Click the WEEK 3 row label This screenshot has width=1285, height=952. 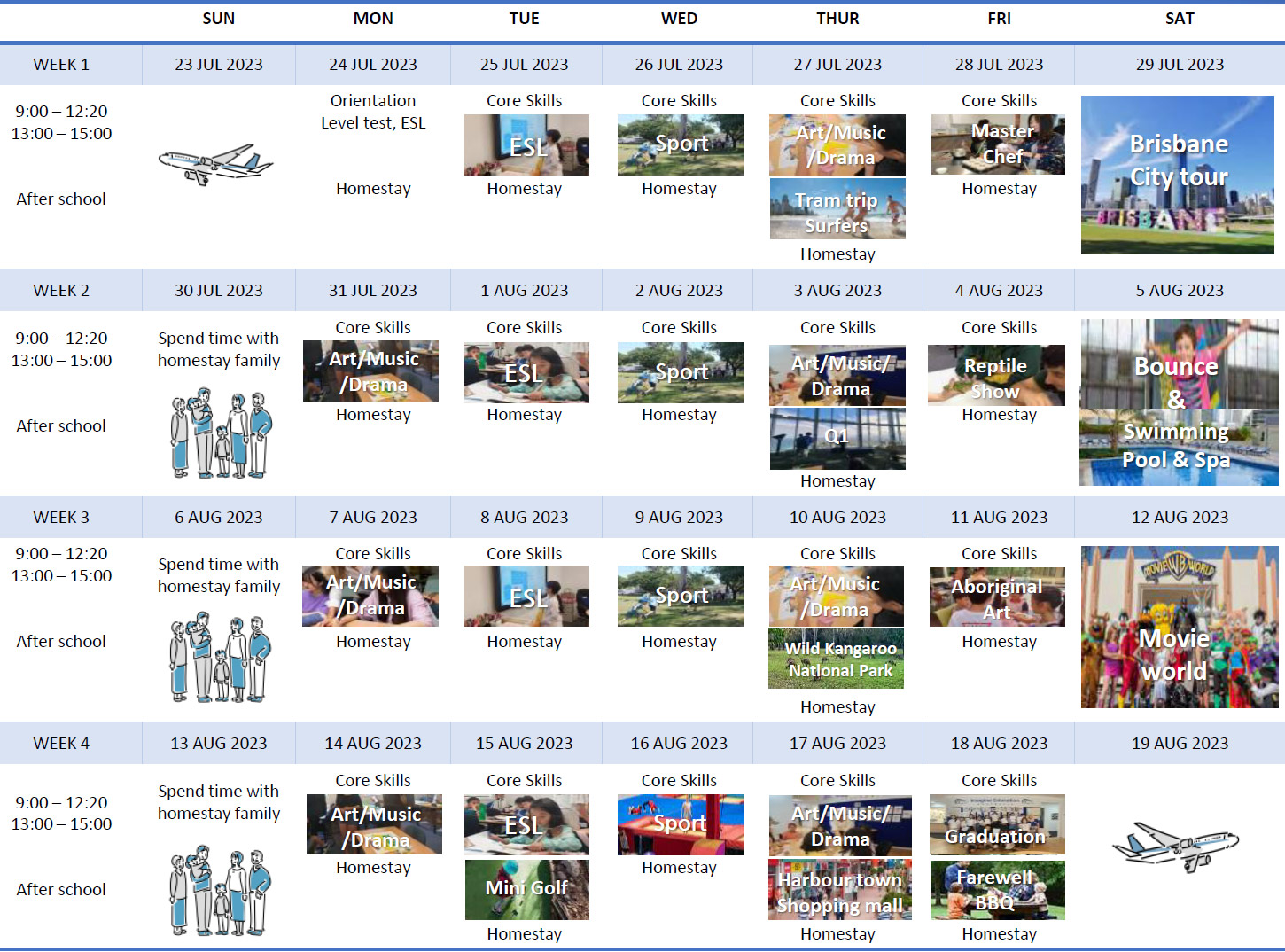pos(61,518)
